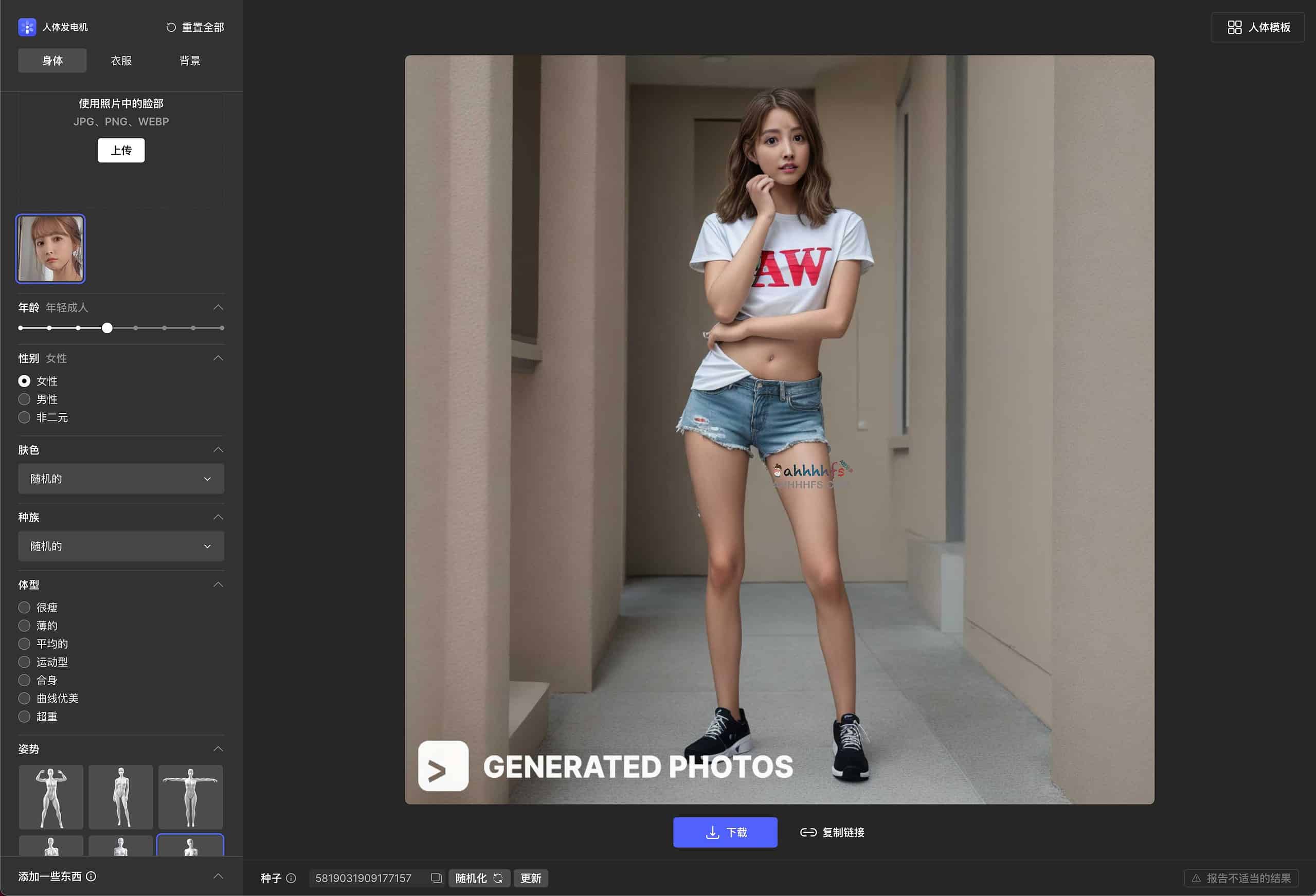The image size is (1316, 896).
Task: Click the 人体发电机 app logo icon
Action: 27,27
